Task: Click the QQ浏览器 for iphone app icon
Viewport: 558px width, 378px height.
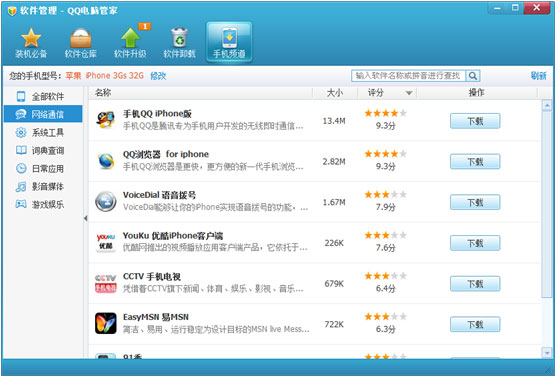Action: point(106,161)
